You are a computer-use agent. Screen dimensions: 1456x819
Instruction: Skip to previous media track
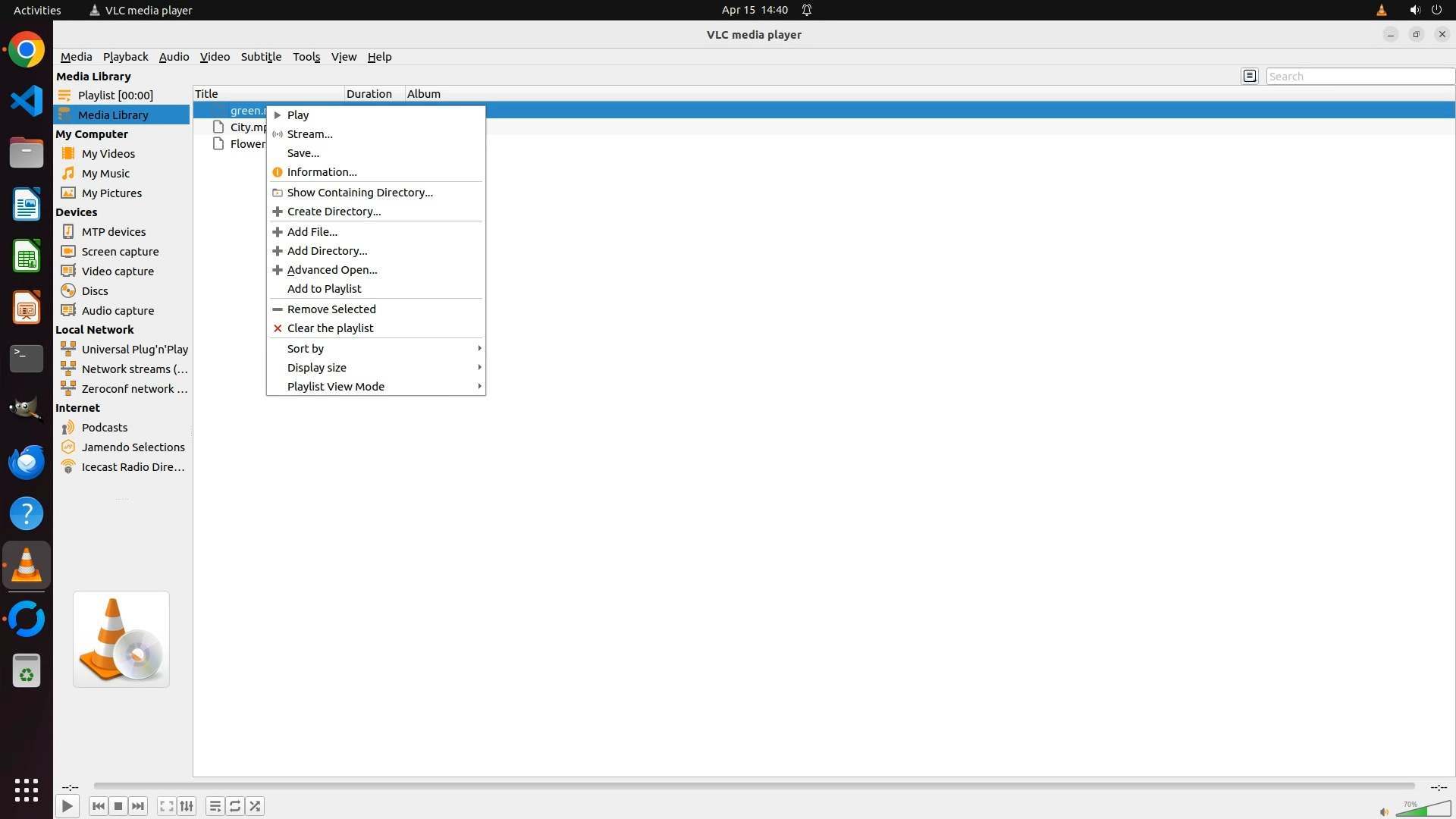(x=98, y=806)
